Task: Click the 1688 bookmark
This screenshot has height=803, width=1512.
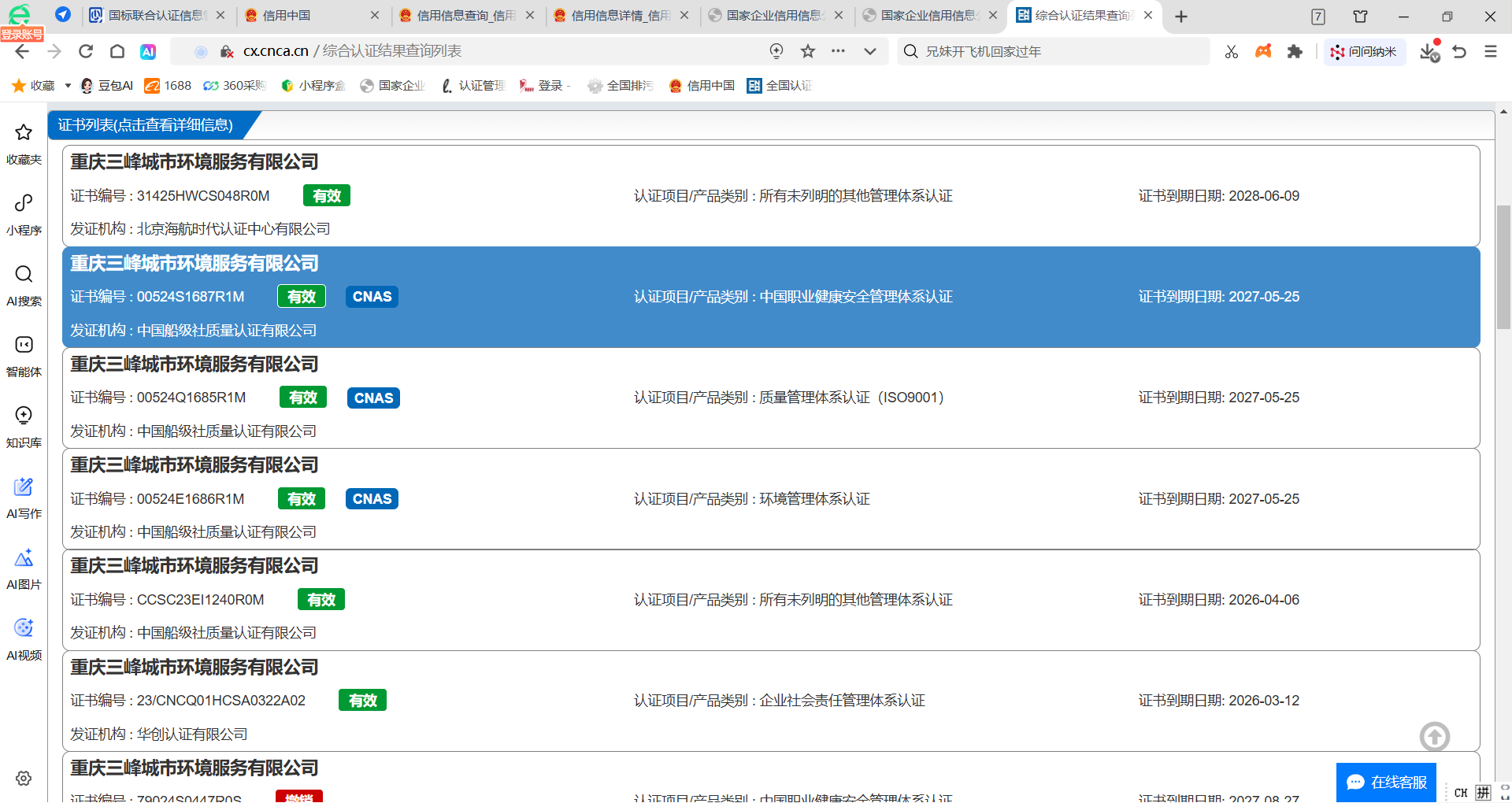Action: [x=168, y=86]
